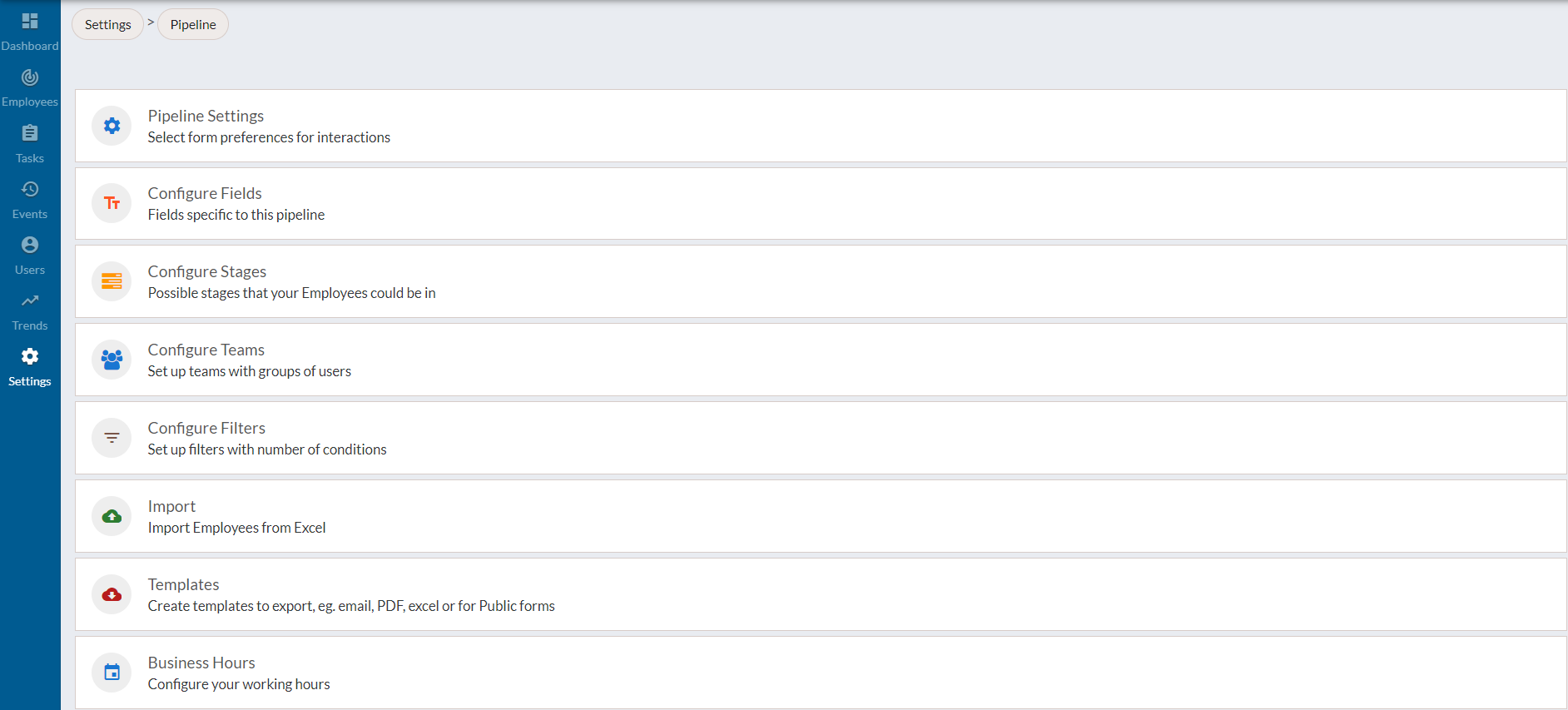Image resolution: width=1568 pixels, height=710 pixels.
Task: Open the Configure Teams heading link
Action: [x=206, y=350]
